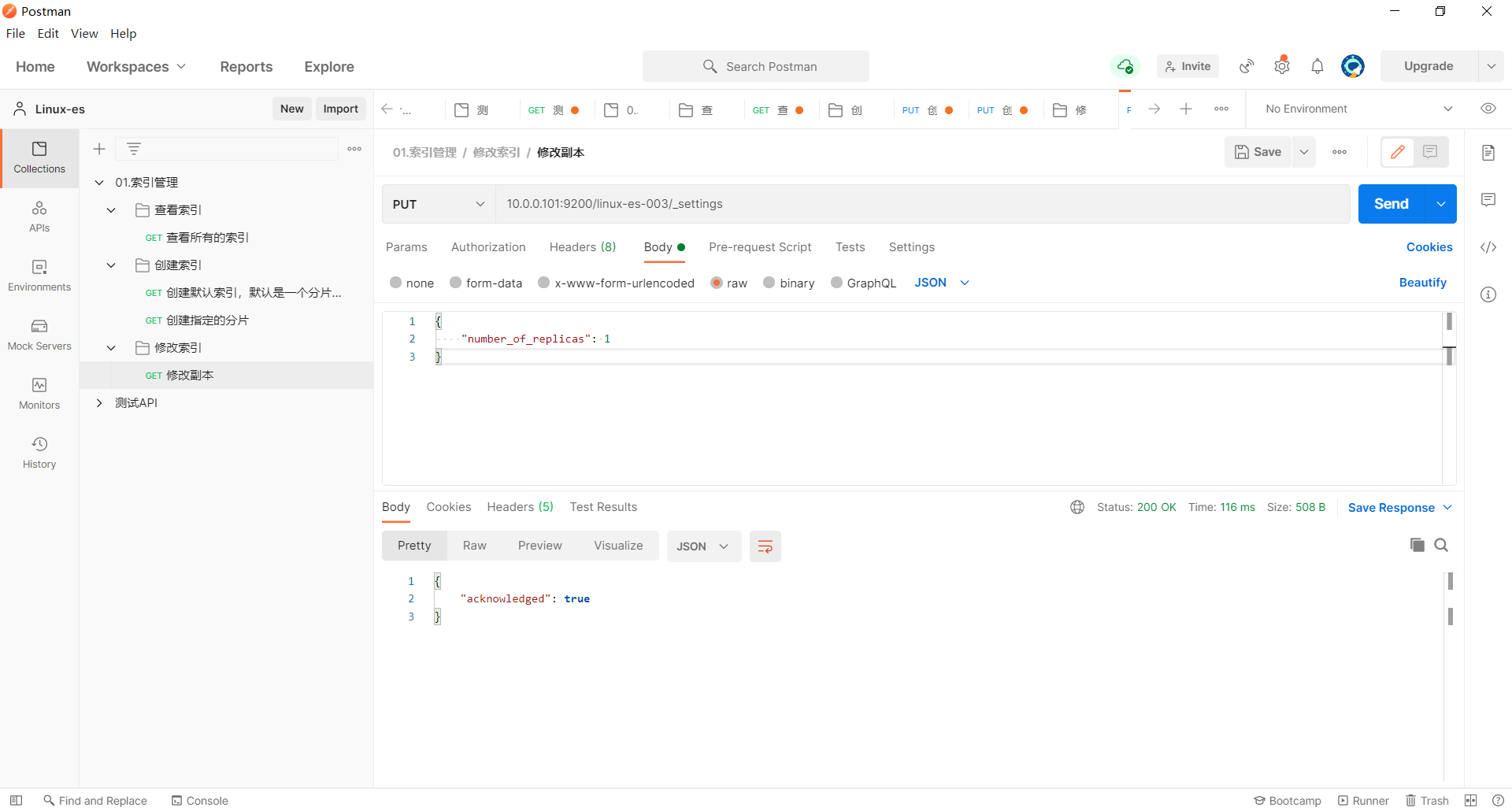Toggle the two-pane view in status bar

point(1470,801)
